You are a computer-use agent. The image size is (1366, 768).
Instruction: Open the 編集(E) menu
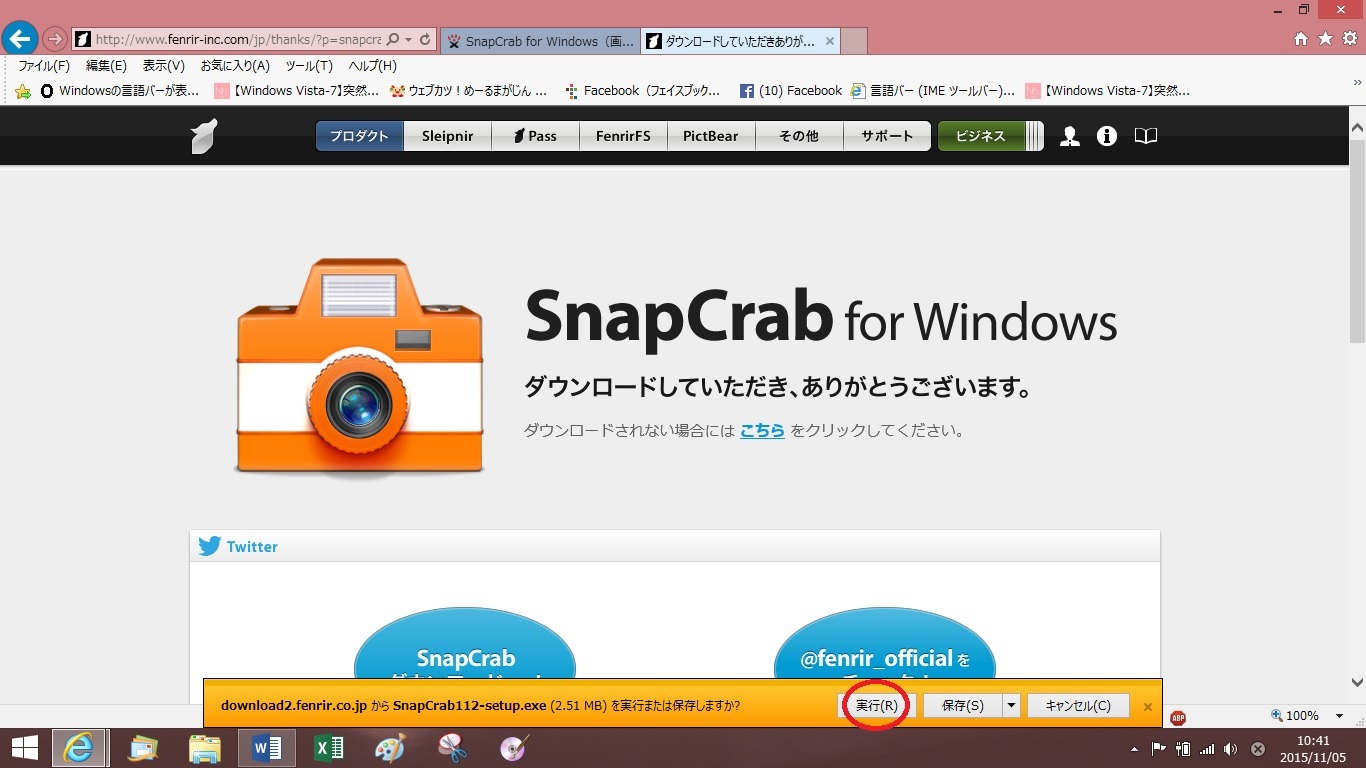point(106,66)
